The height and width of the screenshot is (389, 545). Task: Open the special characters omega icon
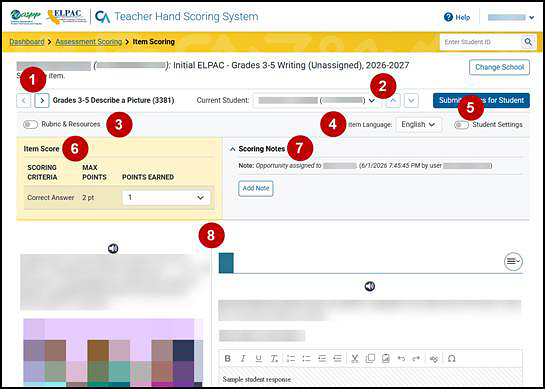(x=452, y=358)
